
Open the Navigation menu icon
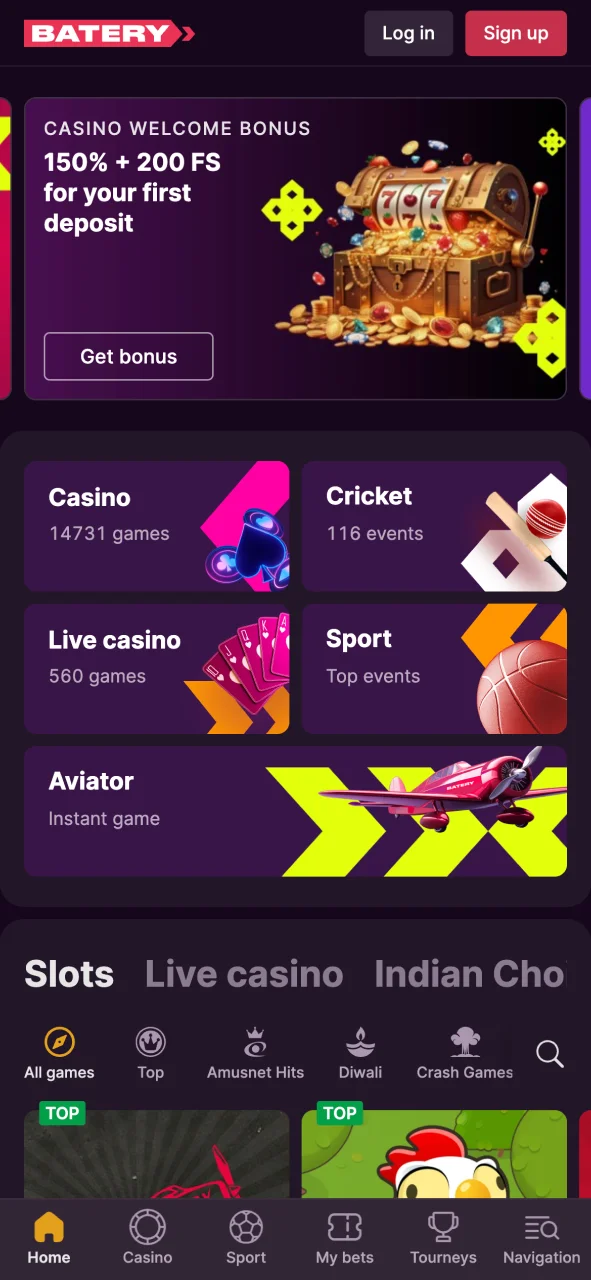[x=542, y=1227]
